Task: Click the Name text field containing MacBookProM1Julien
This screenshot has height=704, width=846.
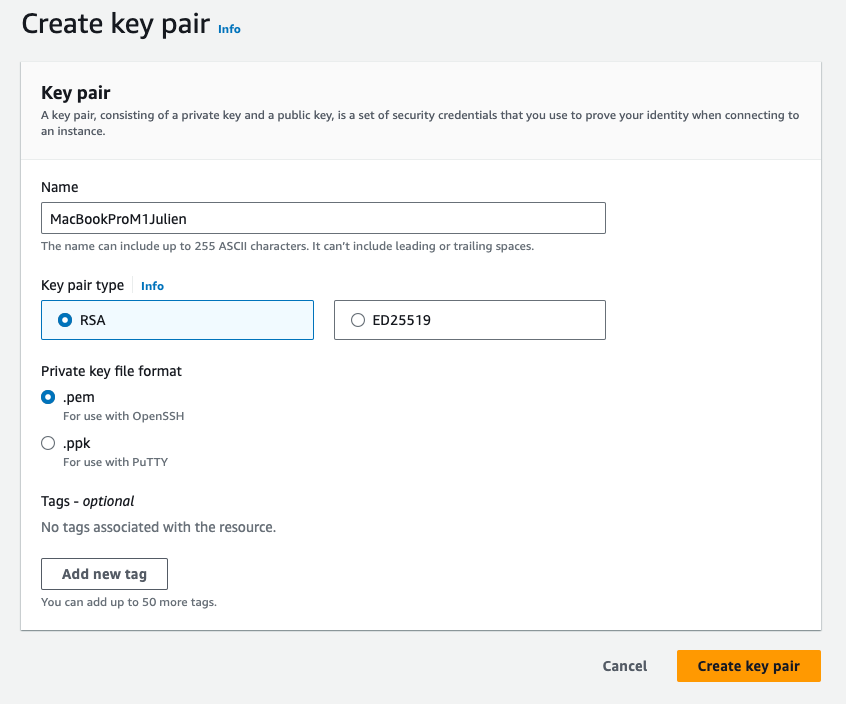Action: (x=323, y=218)
